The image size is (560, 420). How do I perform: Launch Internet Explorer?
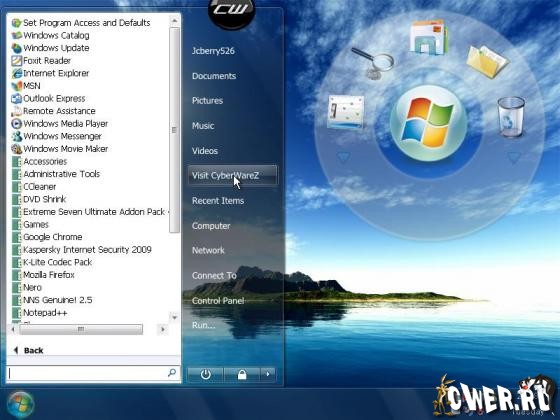click(50, 73)
